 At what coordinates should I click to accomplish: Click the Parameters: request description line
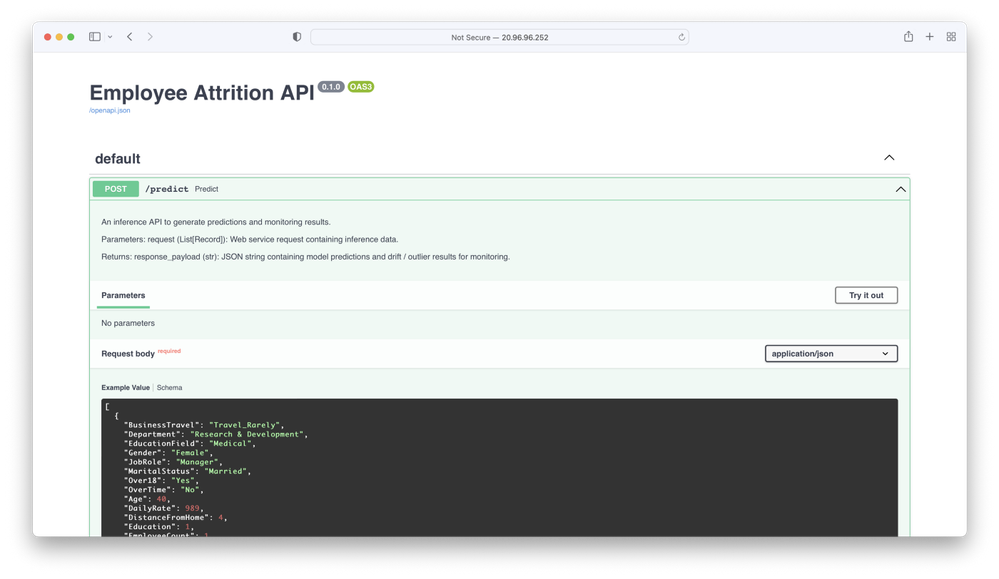click(x=250, y=239)
